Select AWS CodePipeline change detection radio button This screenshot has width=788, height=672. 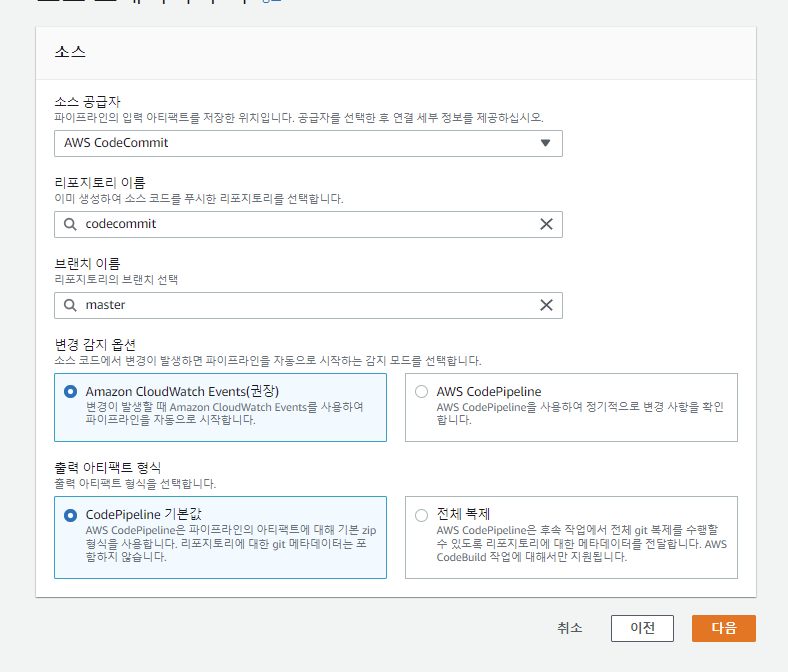(421, 392)
